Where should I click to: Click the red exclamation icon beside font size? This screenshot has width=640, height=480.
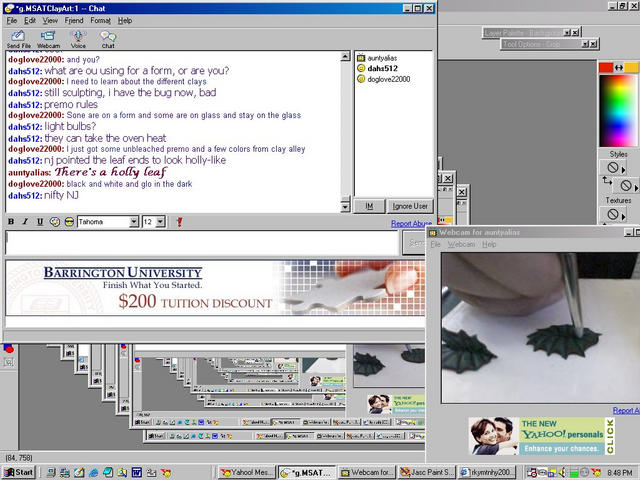coord(179,222)
